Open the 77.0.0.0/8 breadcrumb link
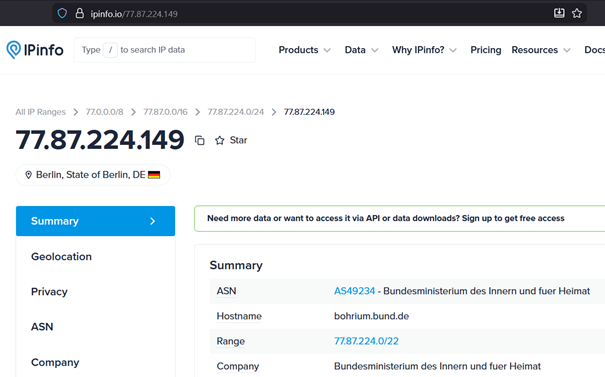This screenshot has height=377, width=605. 105,112
